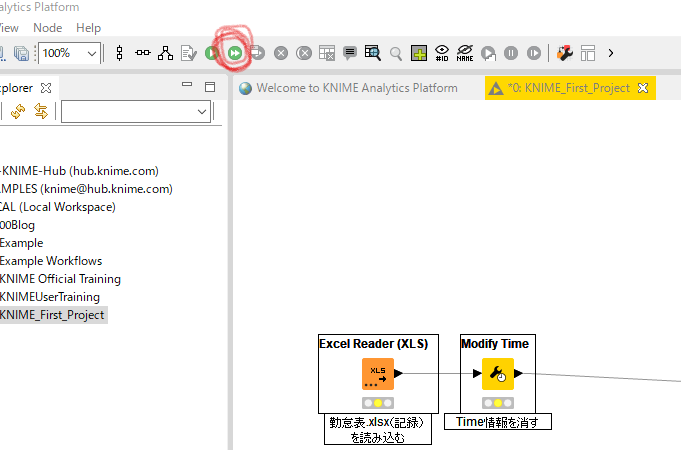Toggle node ID visibility eye icon

442,53
